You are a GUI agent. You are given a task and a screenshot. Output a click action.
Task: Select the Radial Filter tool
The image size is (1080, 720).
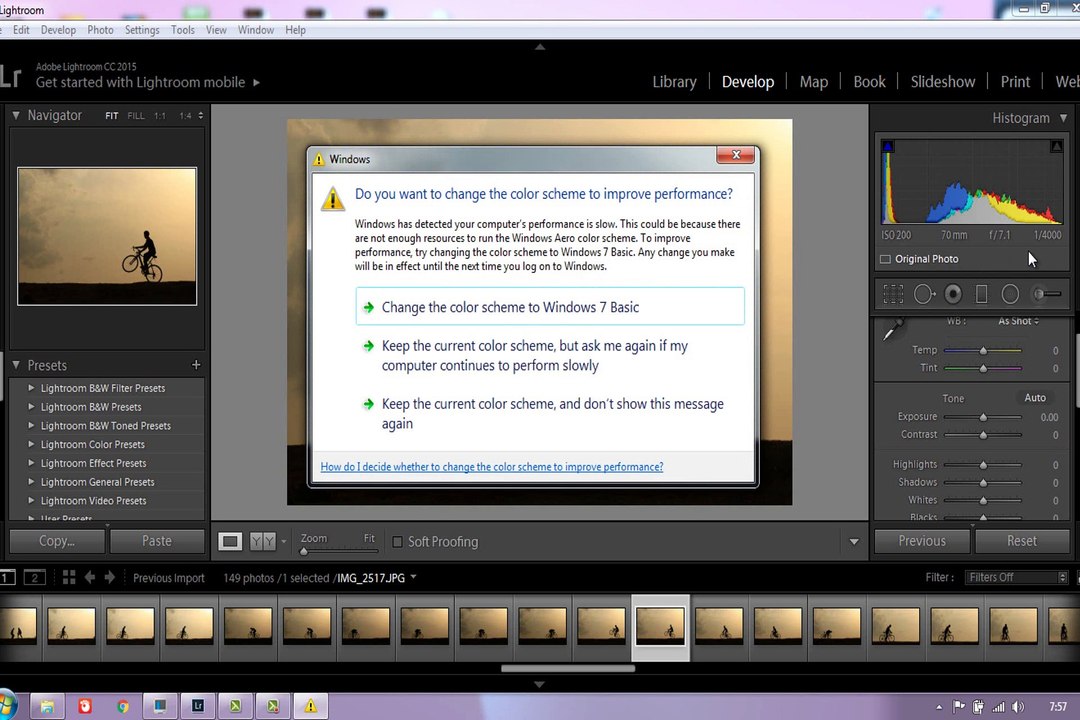click(1010, 294)
